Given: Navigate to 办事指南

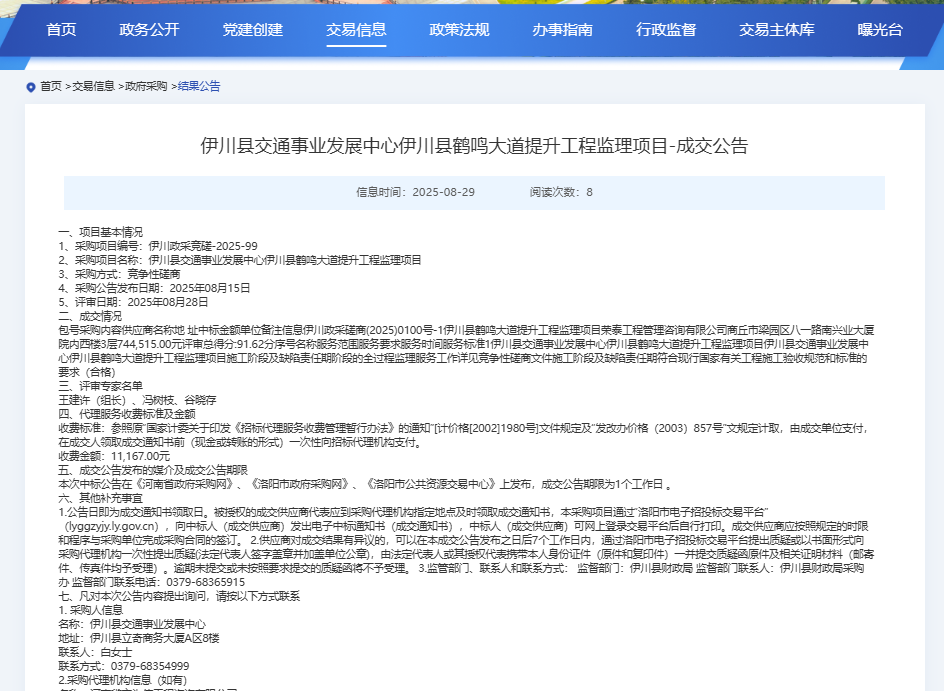Looking at the screenshot, I should point(563,29).
